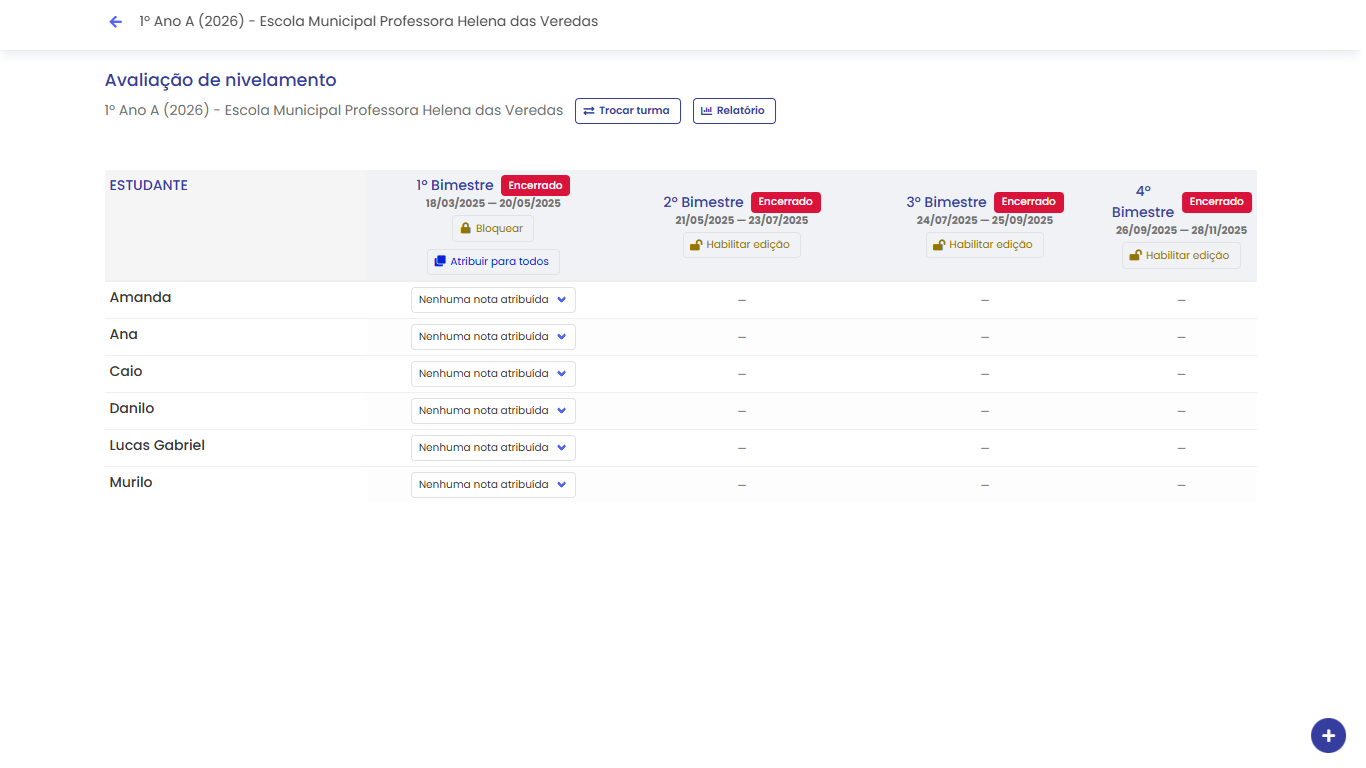Click Avaliação de nivelamento heading
Viewport: 1366px width, 768px height.
(x=221, y=80)
